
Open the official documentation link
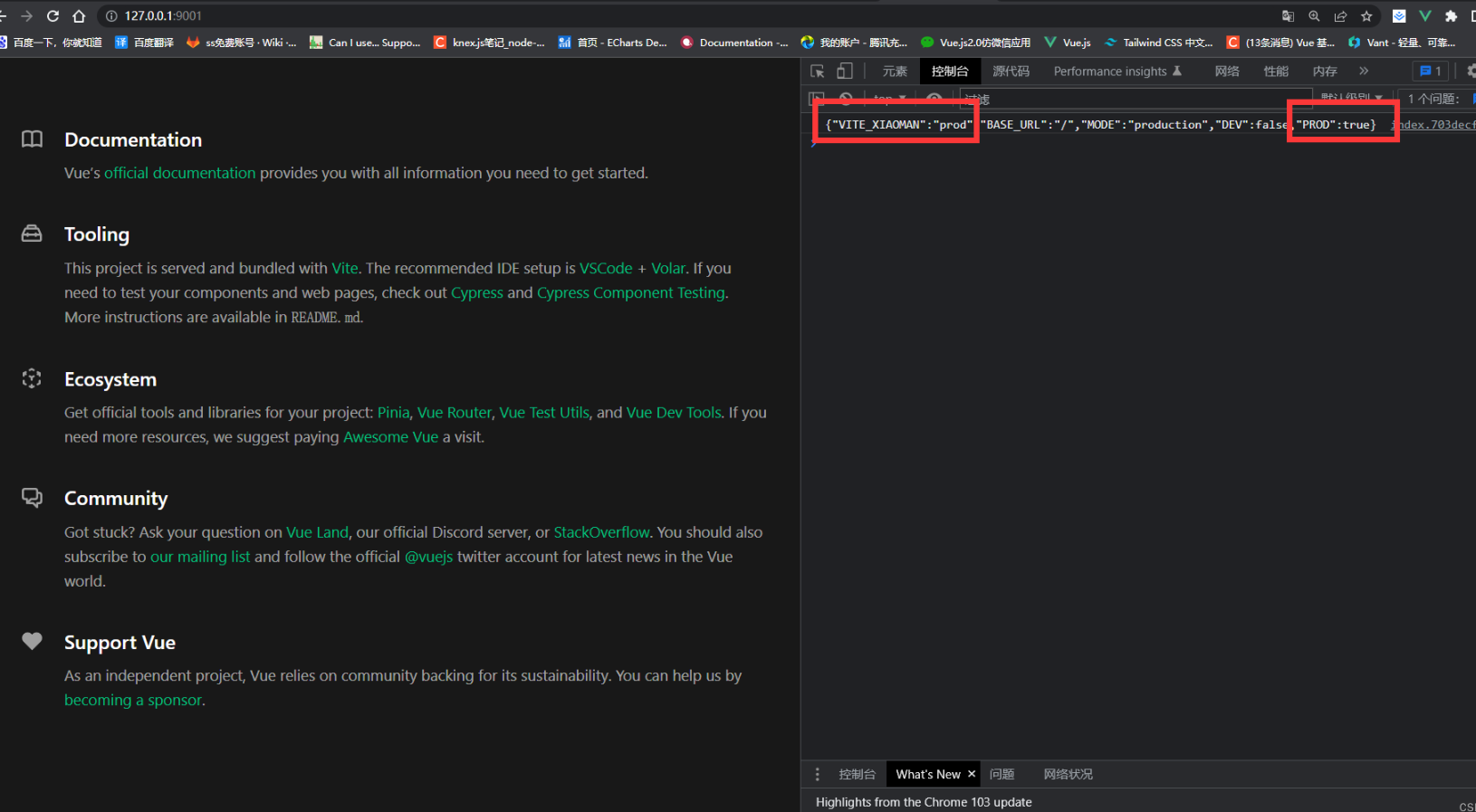pos(179,173)
